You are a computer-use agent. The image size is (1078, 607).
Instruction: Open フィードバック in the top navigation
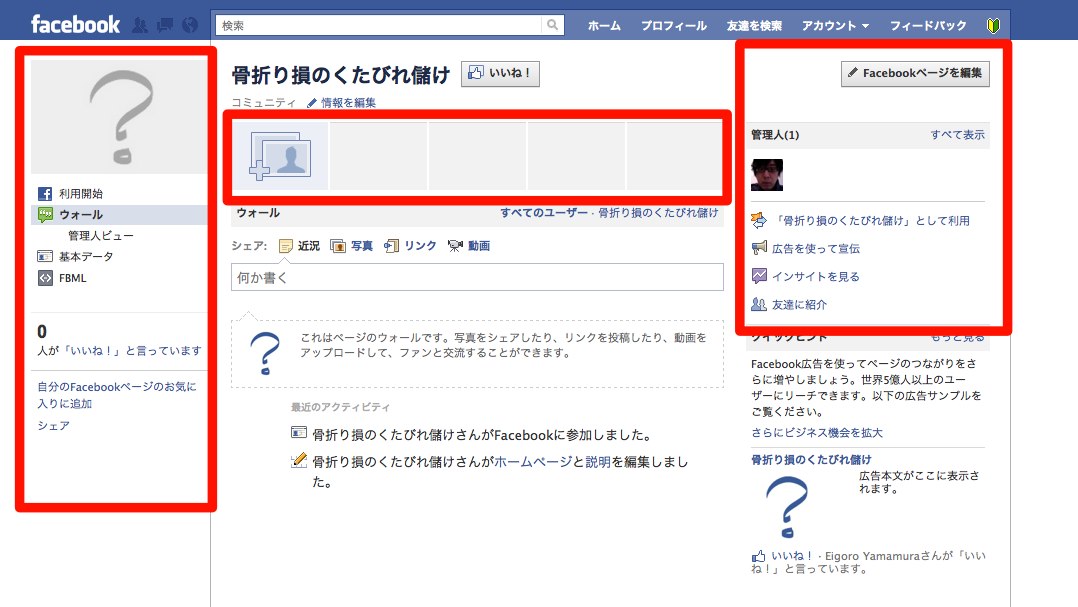point(927,25)
